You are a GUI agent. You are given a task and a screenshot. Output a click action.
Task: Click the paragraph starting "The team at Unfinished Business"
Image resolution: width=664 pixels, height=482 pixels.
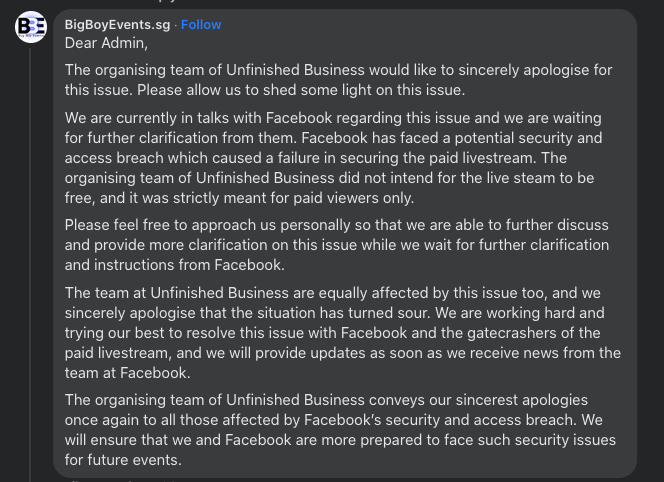click(x=340, y=332)
